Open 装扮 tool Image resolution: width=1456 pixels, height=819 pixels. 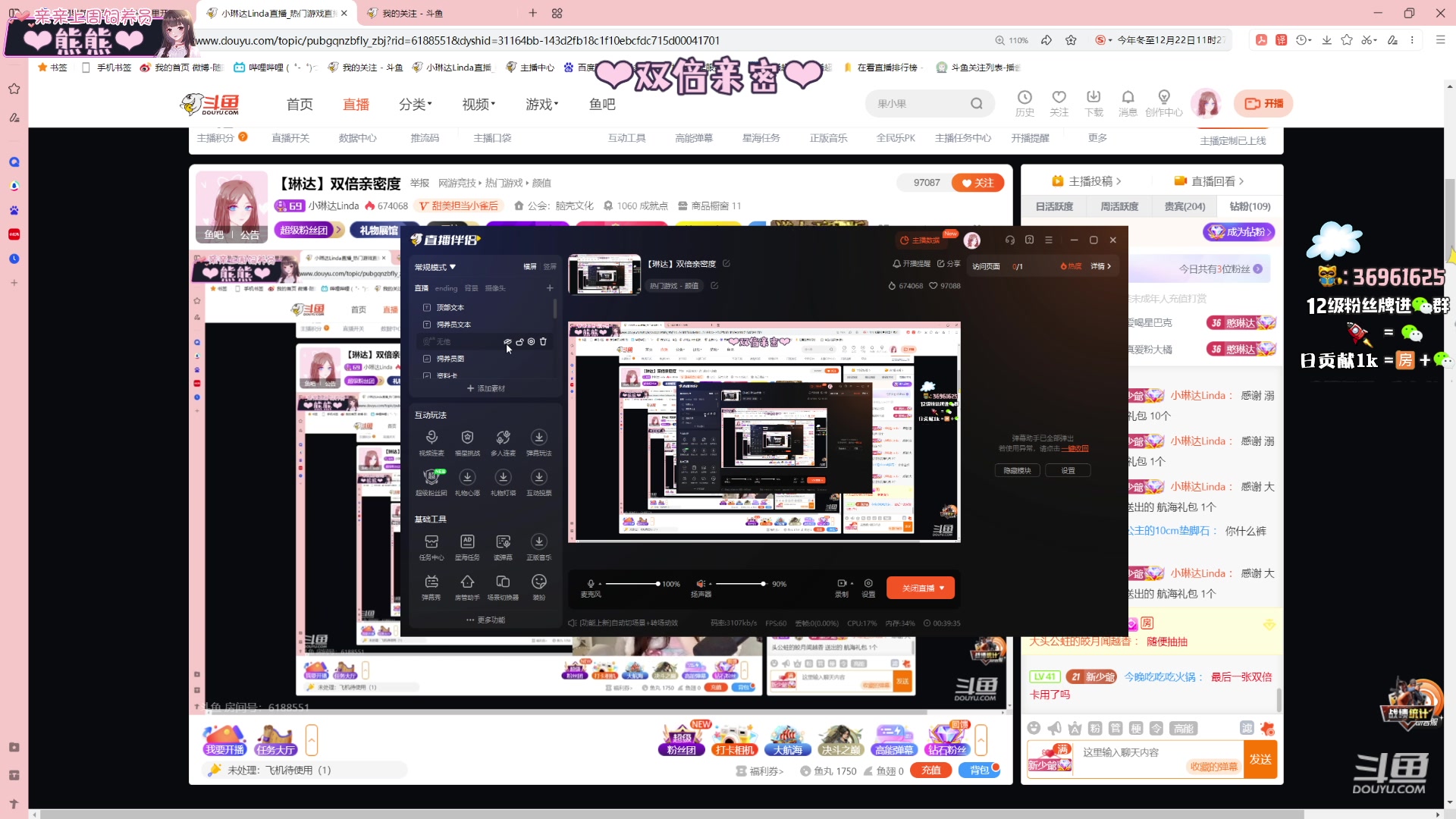point(538,587)
